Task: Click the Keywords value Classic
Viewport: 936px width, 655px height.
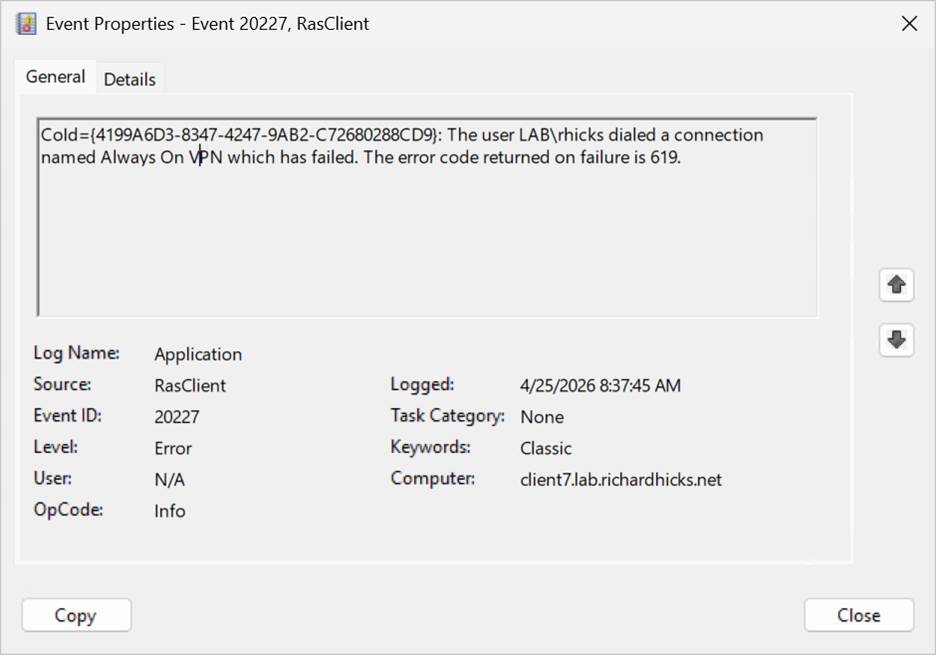Action: (546, 448)
